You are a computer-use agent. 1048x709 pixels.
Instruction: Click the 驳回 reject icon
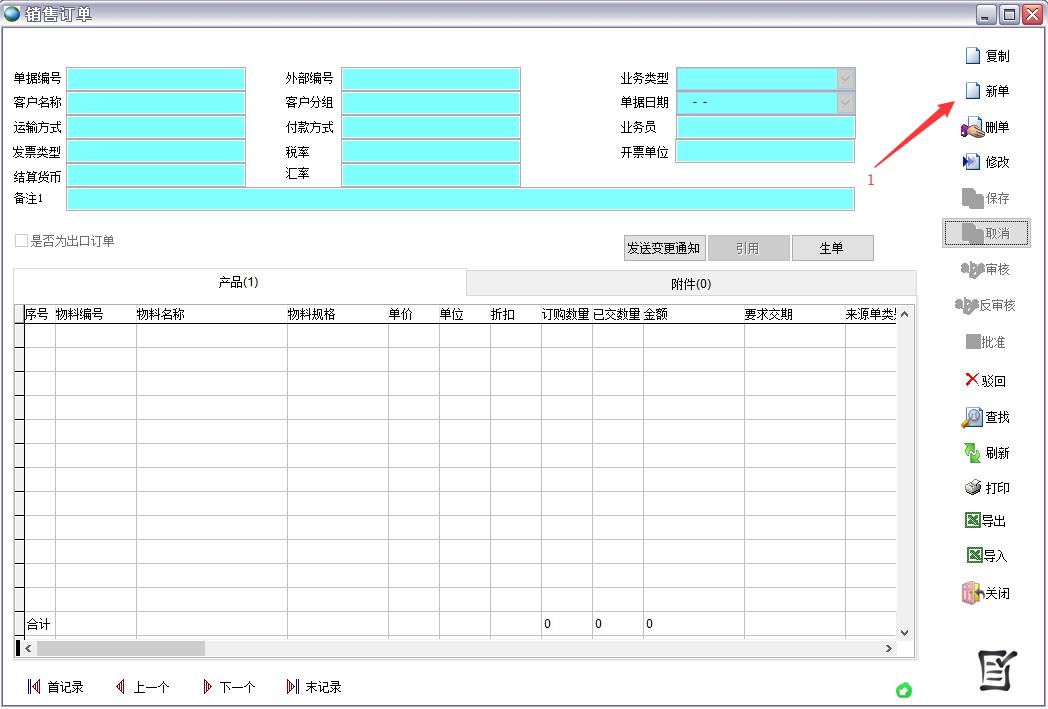pos(971,380)
